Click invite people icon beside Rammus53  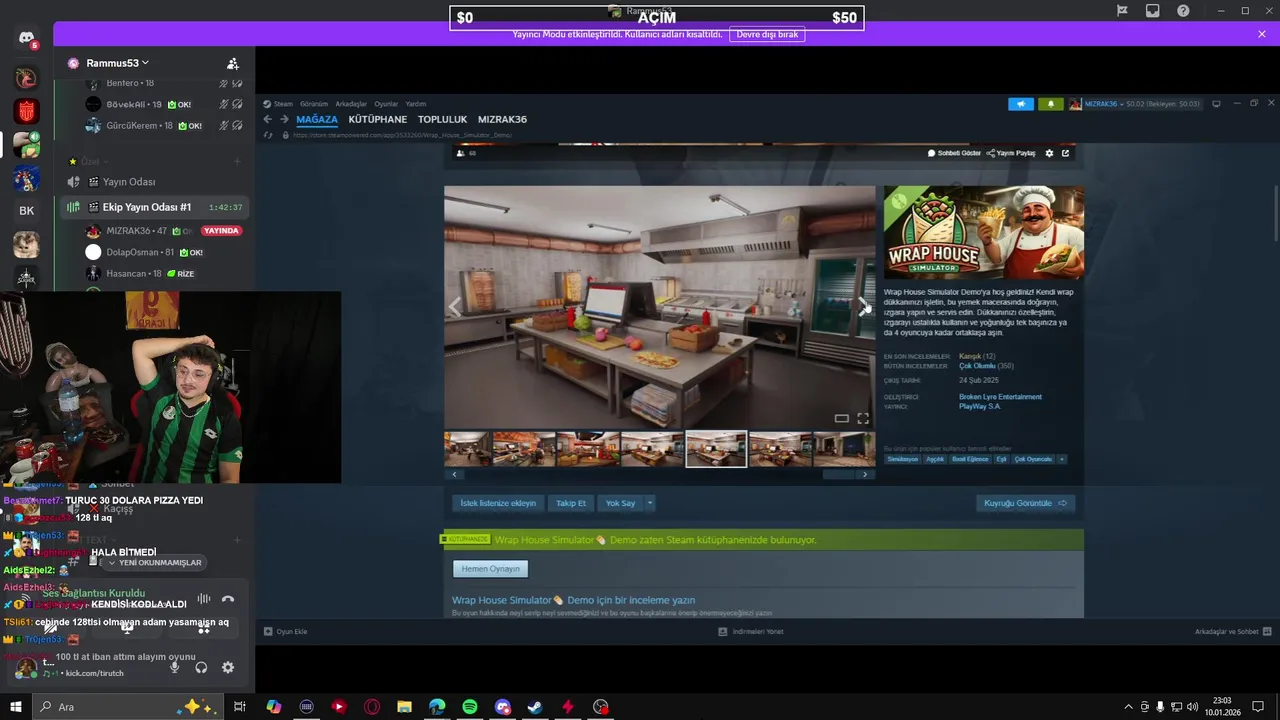232,63
